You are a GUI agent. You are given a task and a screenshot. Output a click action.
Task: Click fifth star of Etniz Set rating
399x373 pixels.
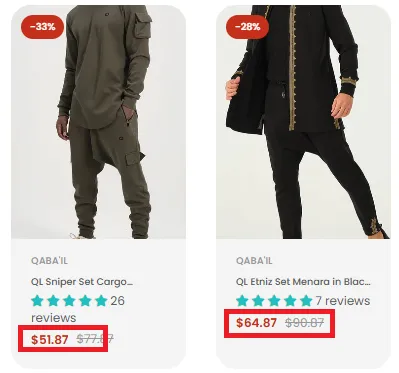[306, 301]
